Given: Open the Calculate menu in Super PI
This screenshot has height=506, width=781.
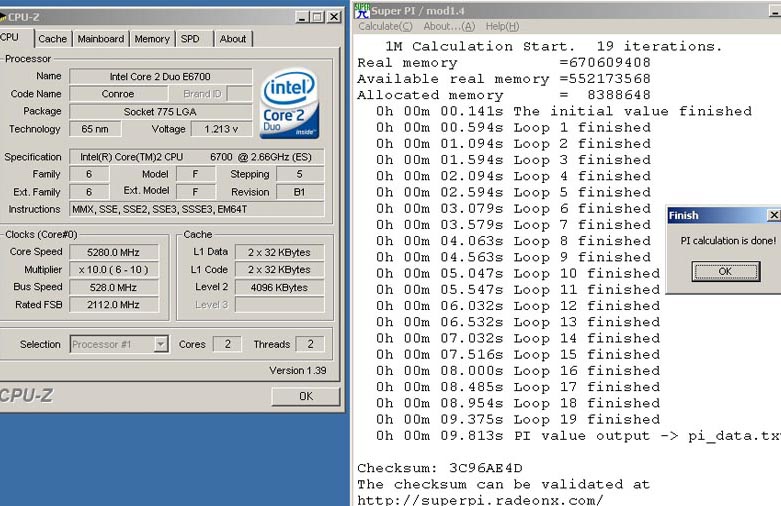Looking at the screenshot, I should (386, 26).
